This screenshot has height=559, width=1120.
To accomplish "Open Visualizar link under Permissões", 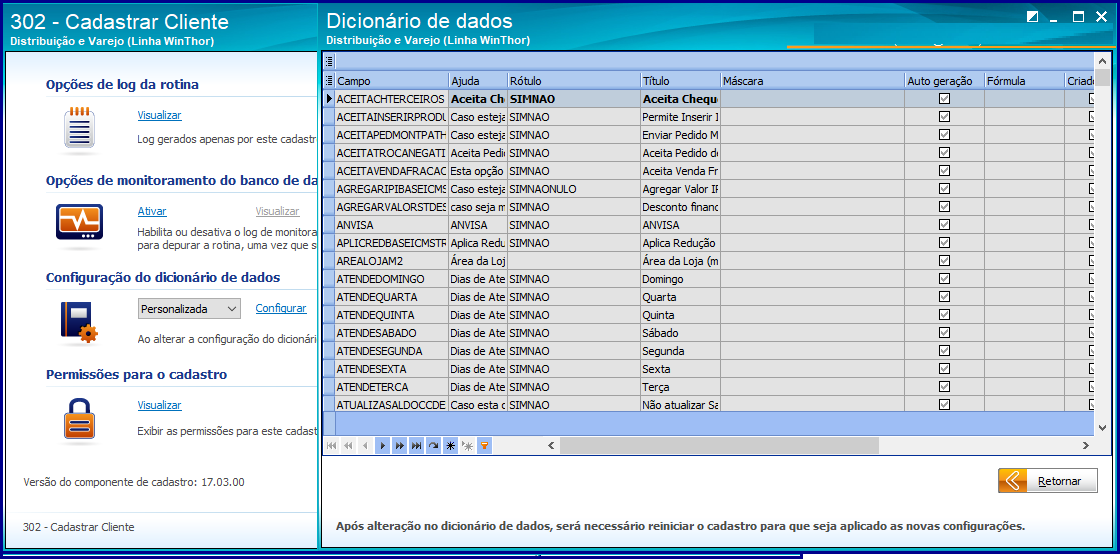I will (159, 405).
